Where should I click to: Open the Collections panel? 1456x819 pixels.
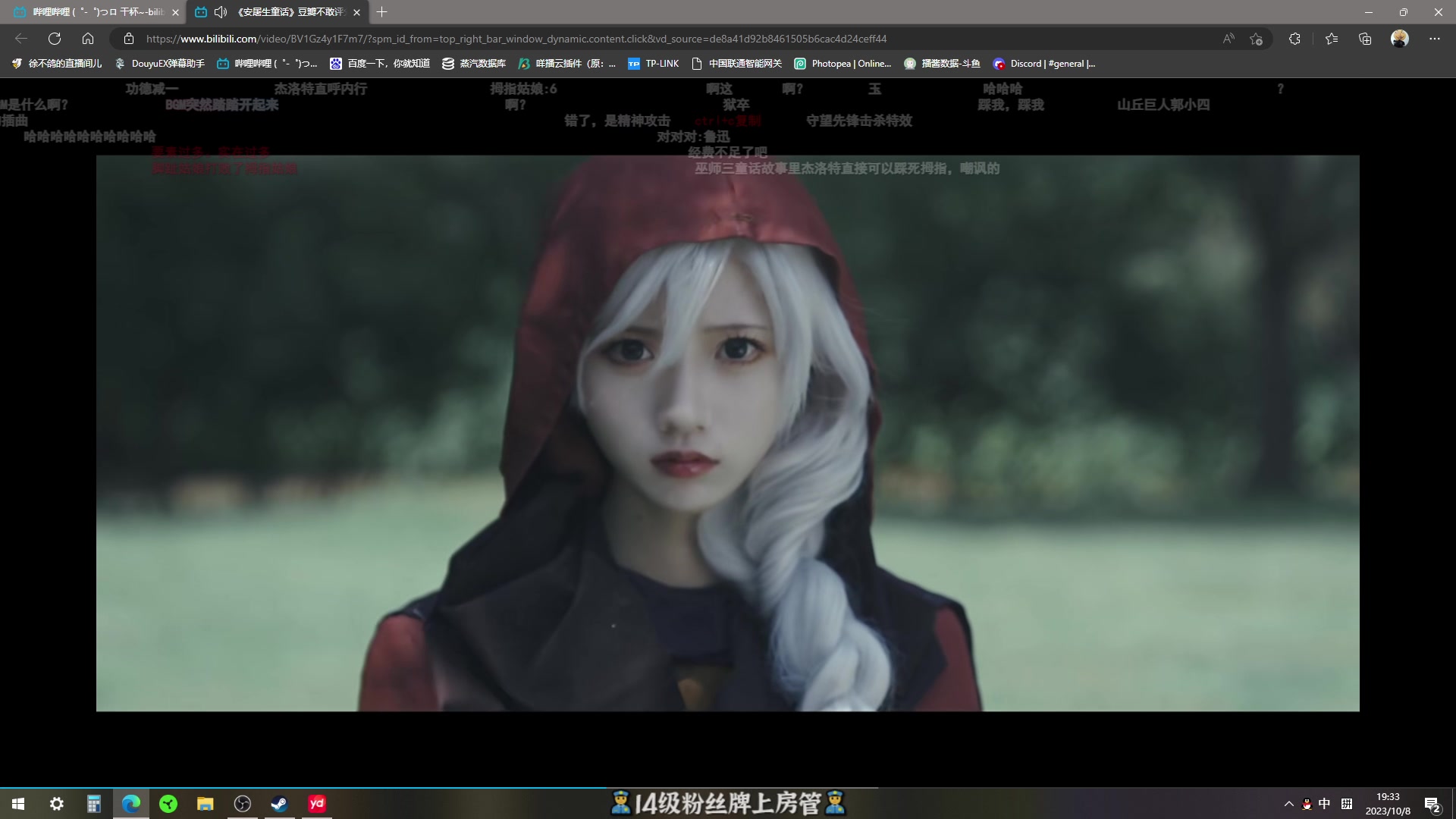click(1365, 39)
